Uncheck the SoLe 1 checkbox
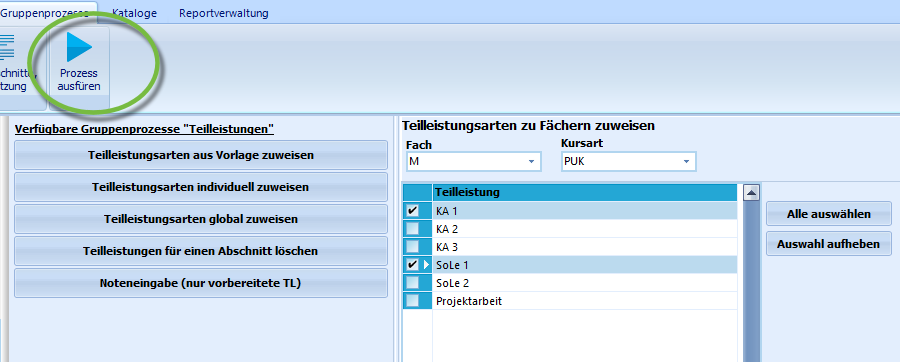 tap(412, 265)
